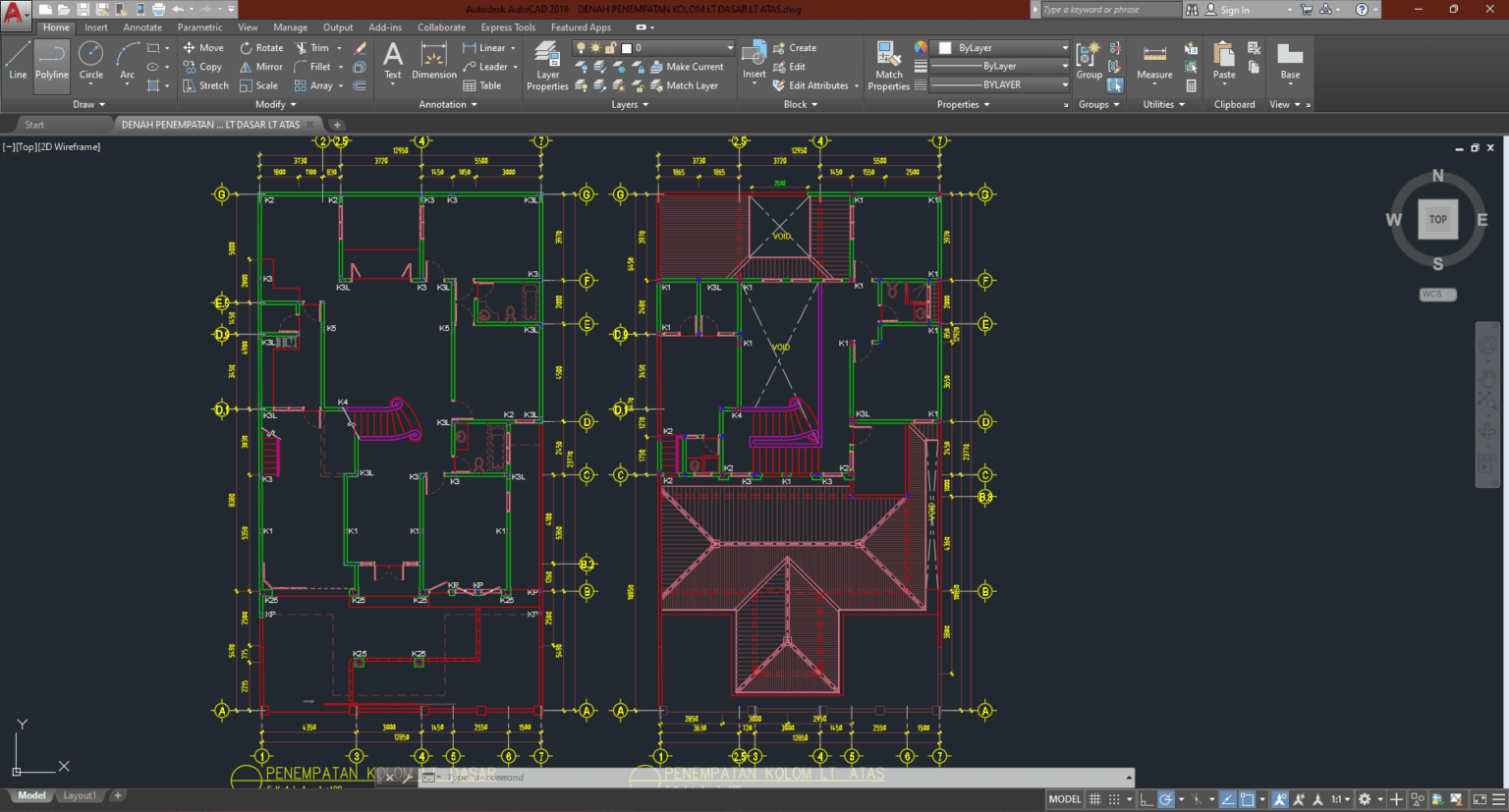The width and height of the screenshot is (1509, 812).
Task: Select the Polyline tool
Action: tap(51, 65)
